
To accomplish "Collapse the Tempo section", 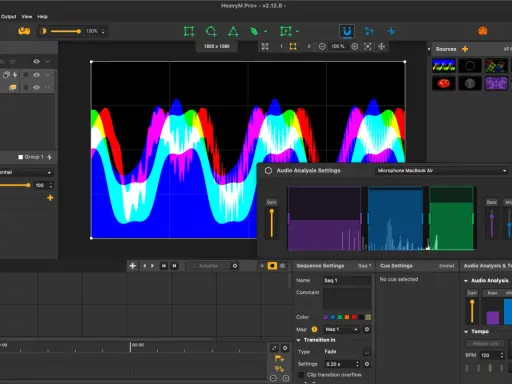I will click(466, 332).
